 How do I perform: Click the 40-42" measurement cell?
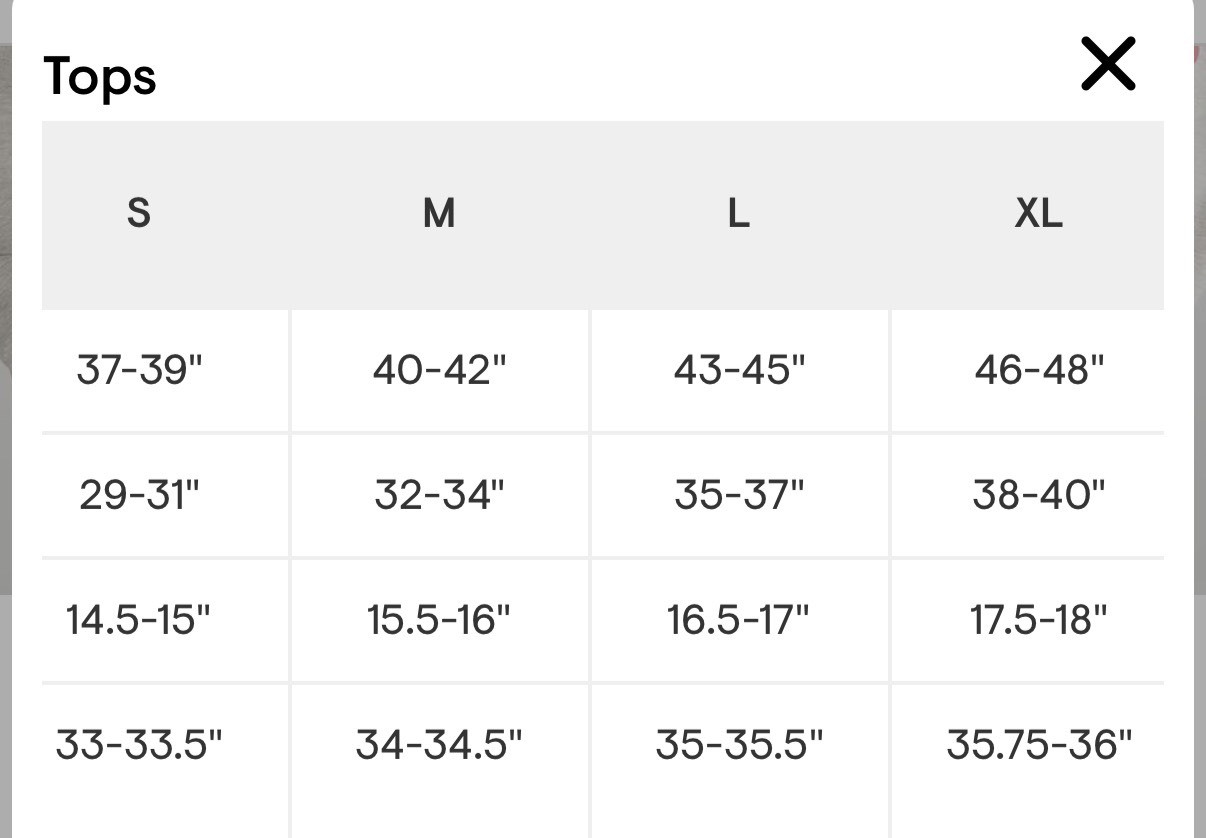440,371
